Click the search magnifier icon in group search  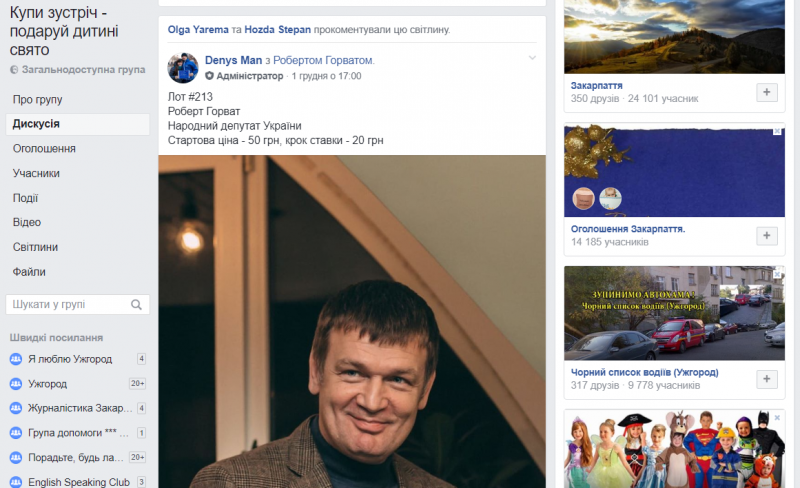click(136, 305)
